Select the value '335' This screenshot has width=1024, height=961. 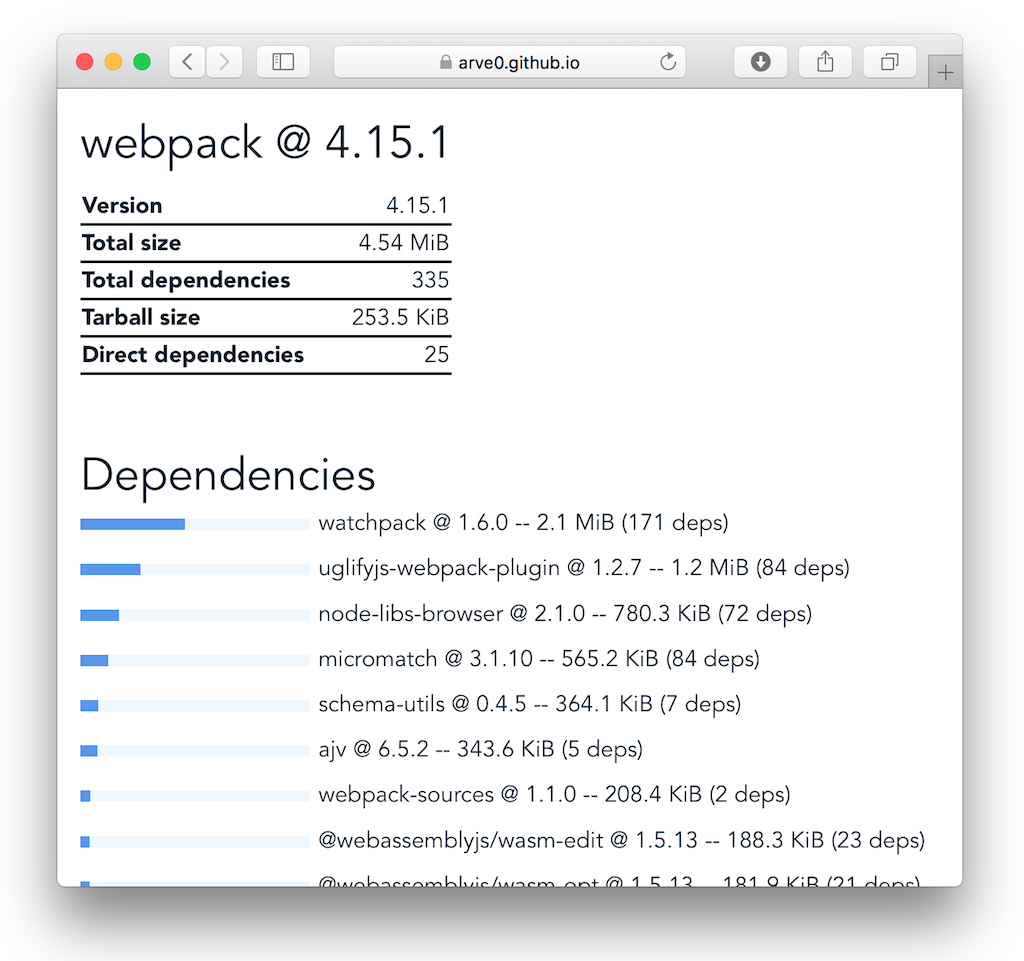pos(430,280)
